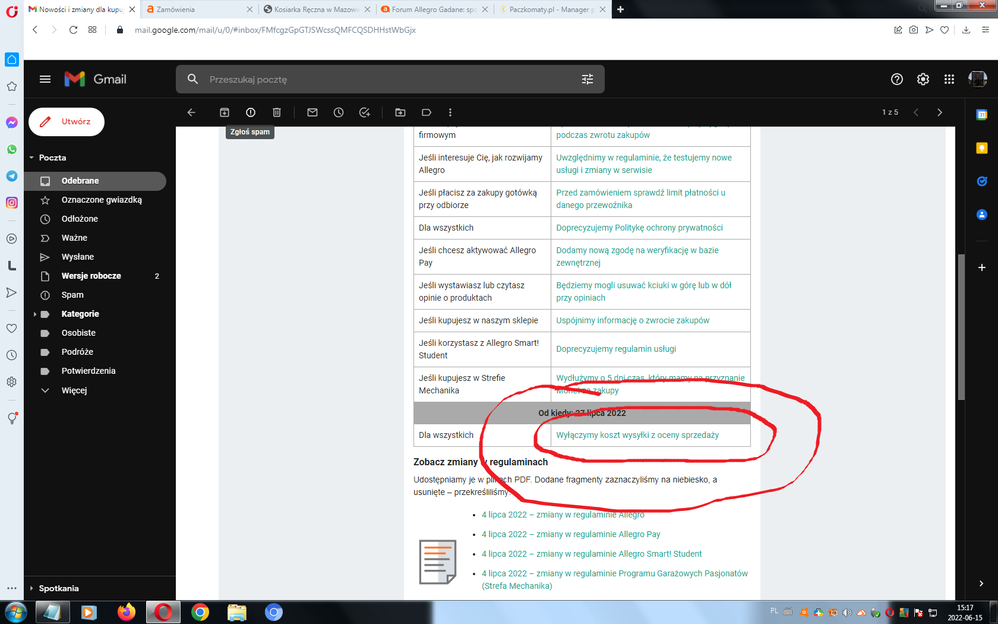The height and width of the screenshot is (624, 998).
Task: Open a new browser tab
Action: [x=621, y=10]
